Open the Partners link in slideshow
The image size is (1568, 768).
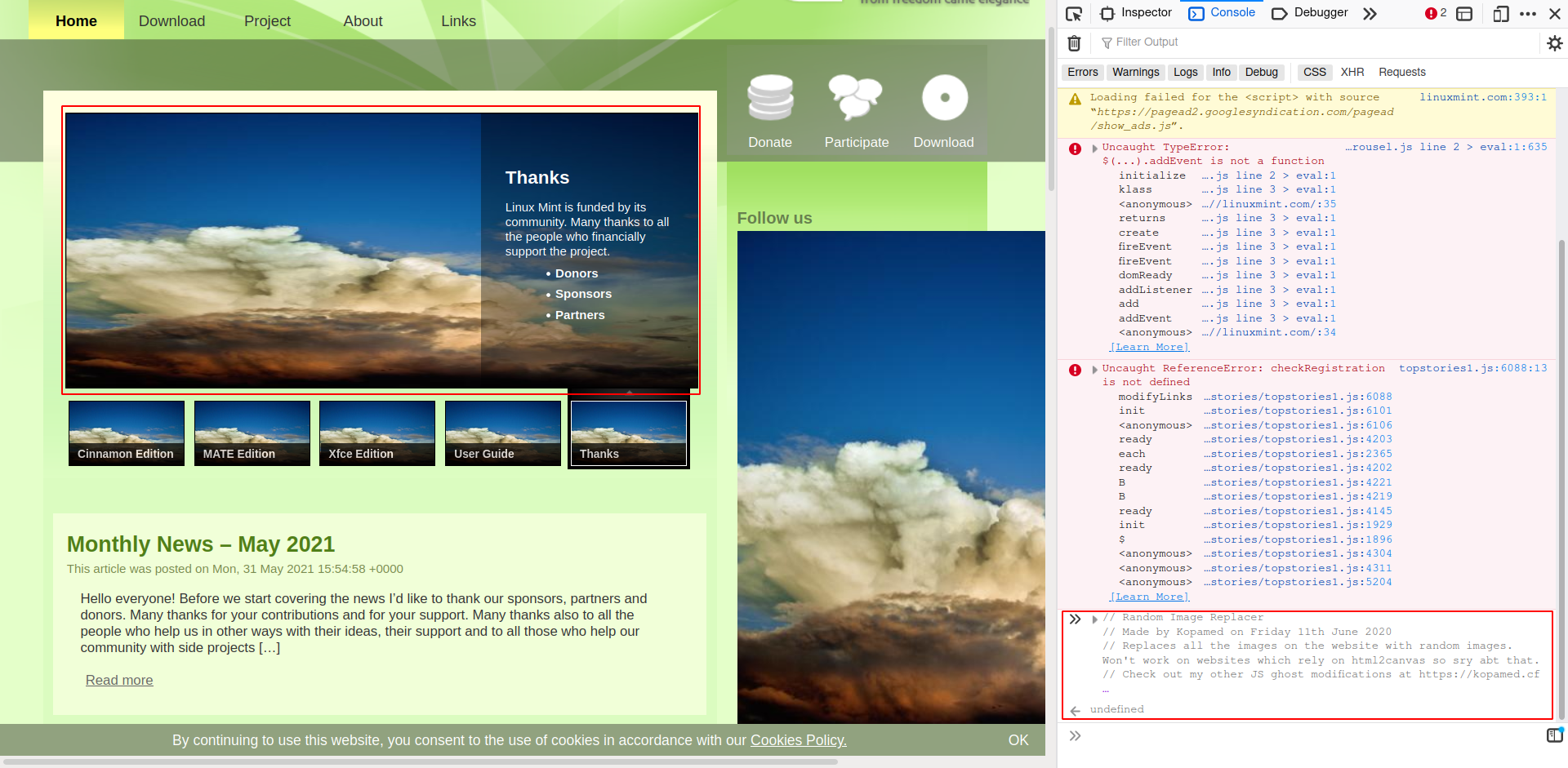[x=580, y=315]
